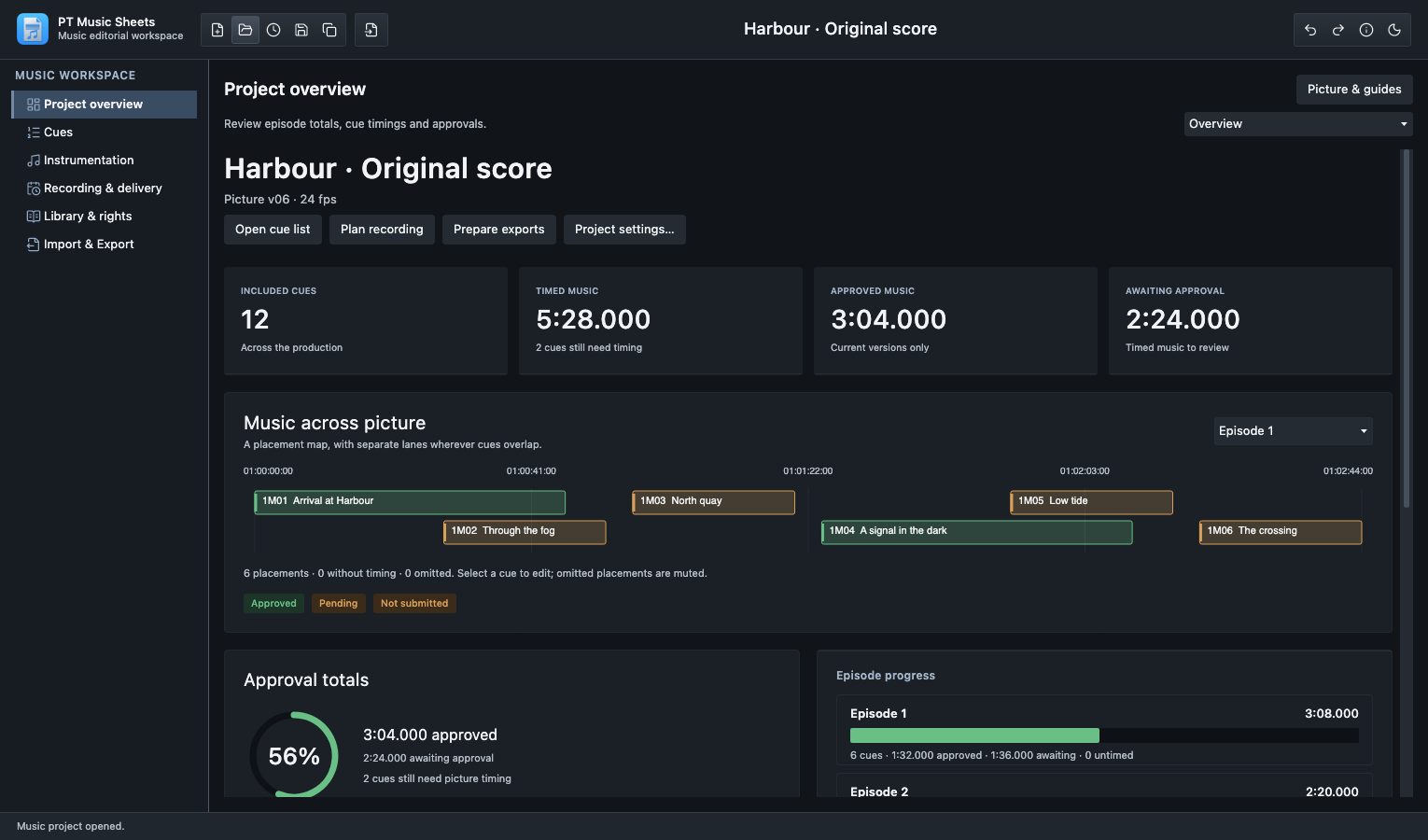This screenshot has width=1428, height=840.
Task: Click the Approved legend chip
Action: (x=273, y=604)
